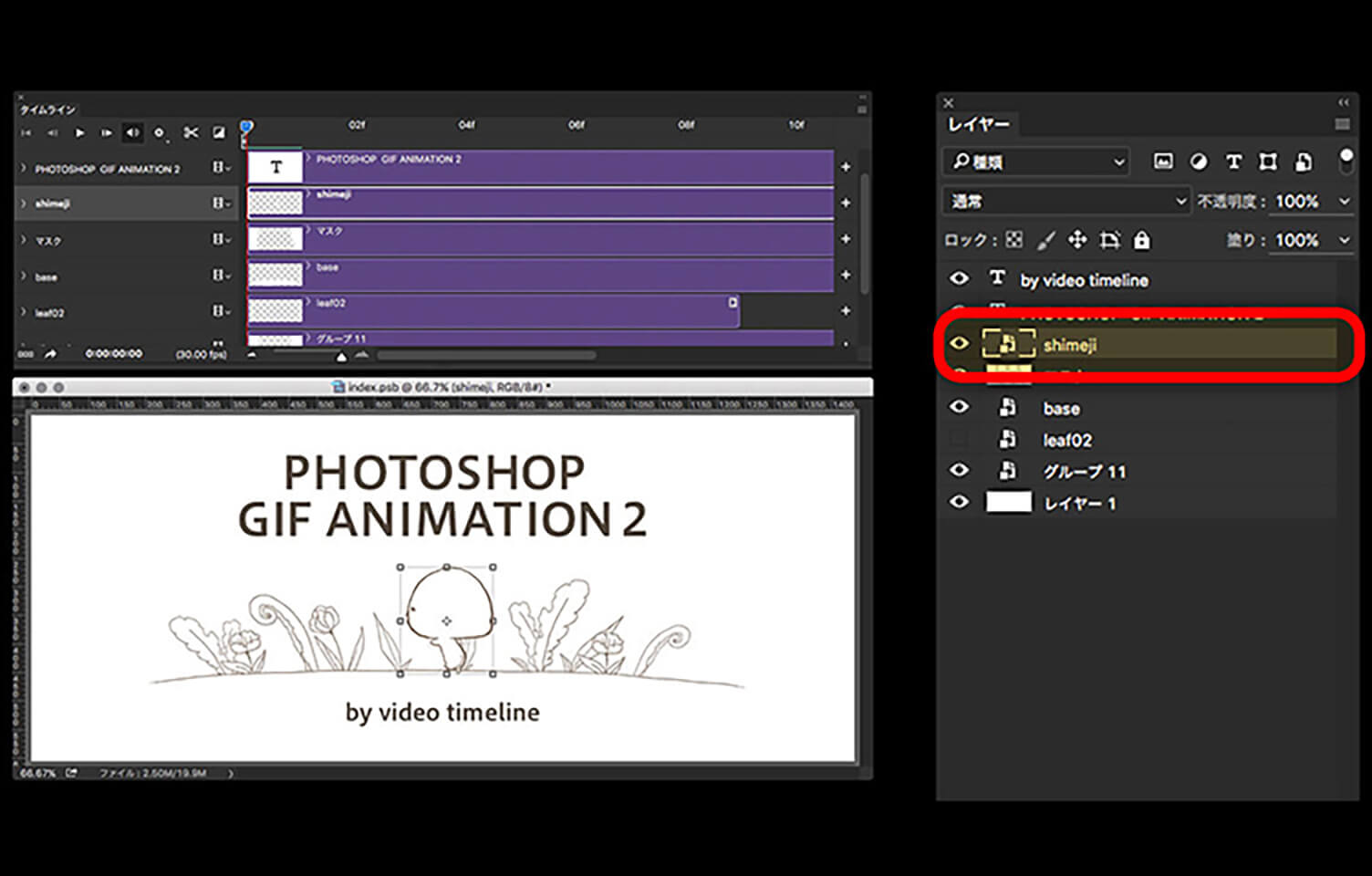The height and width of the screenshot is (876, 1372).
Task: Select the タイムライン panel tab
Action: [47, 109]
